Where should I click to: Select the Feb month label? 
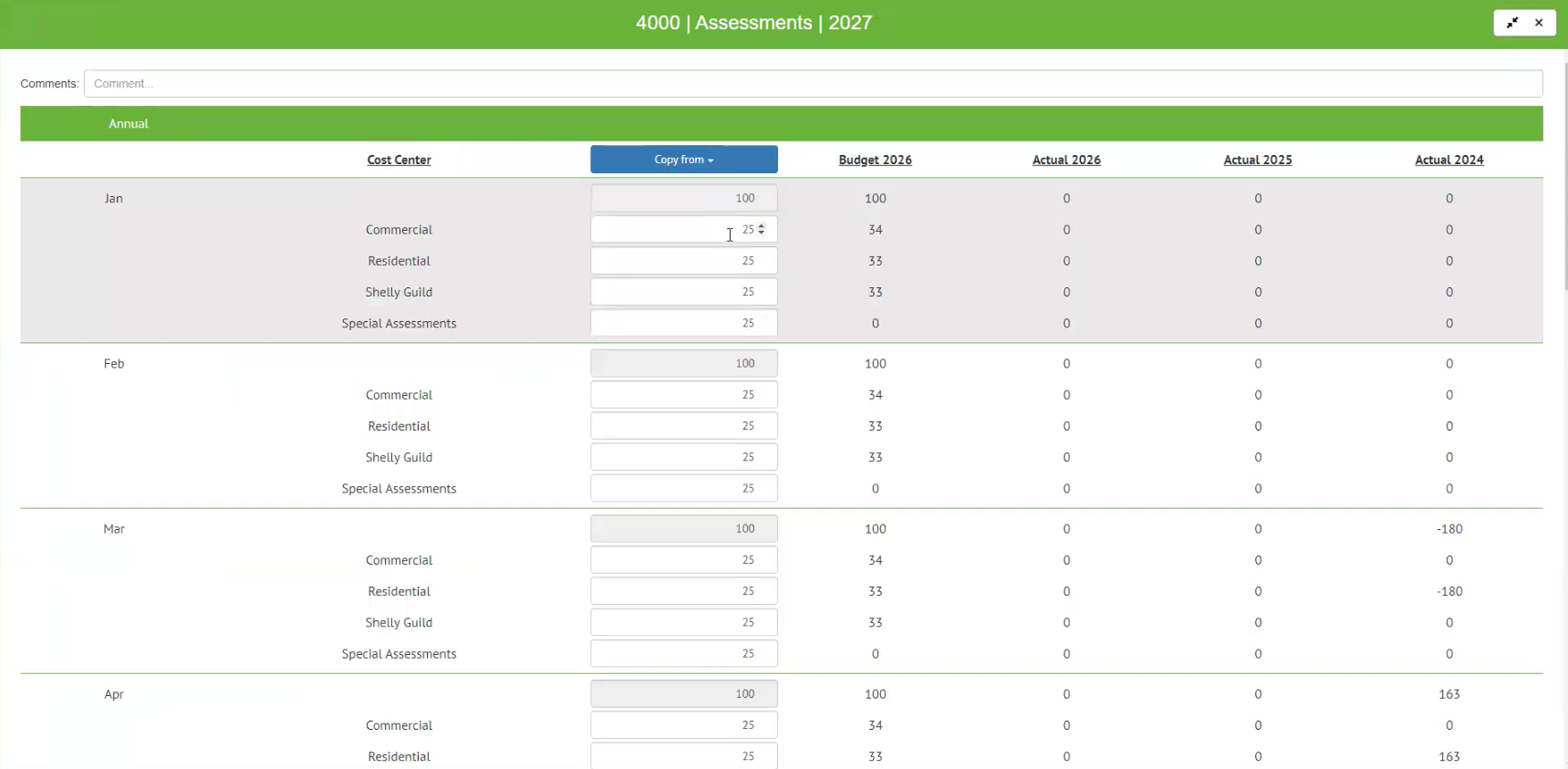click(114, 363)
